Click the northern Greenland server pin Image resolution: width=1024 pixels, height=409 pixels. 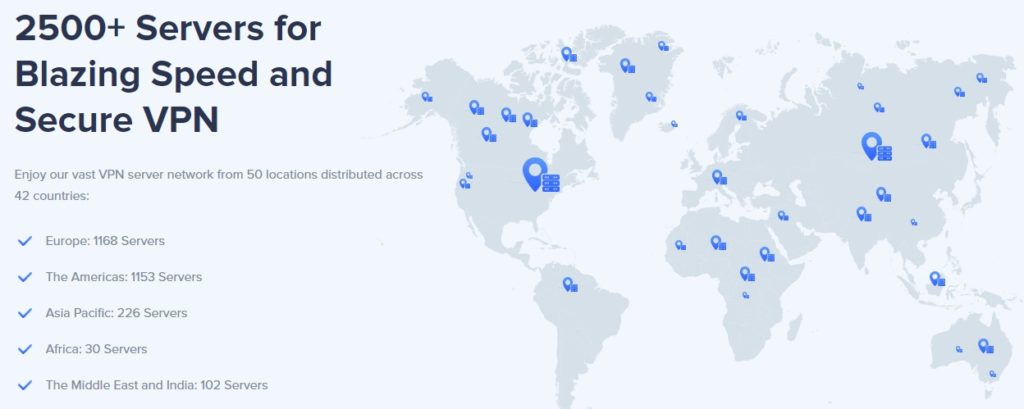663,46
